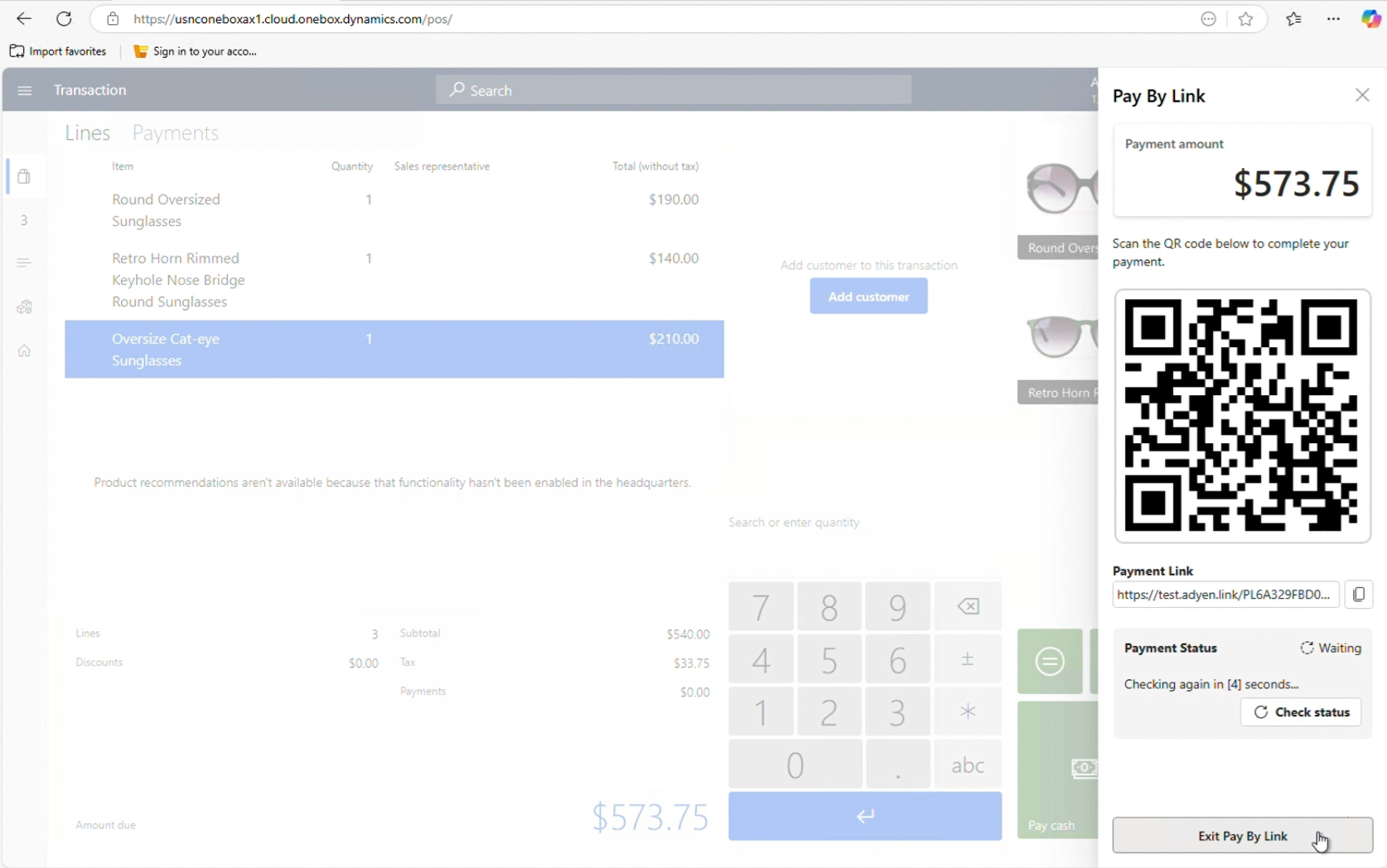This screenshot has height=868, width=1387.
Task: Open the transaction lines sidebar icon
Action: click(x=24, y=263)
